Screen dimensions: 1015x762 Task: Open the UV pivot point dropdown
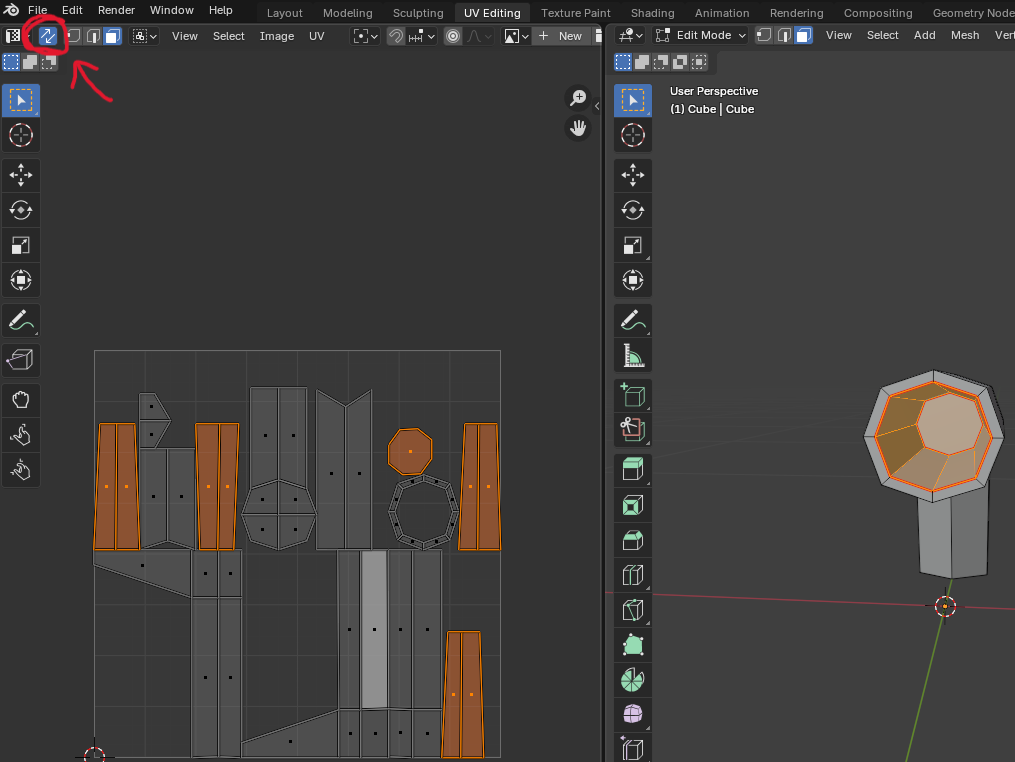(x=365, y=36)
